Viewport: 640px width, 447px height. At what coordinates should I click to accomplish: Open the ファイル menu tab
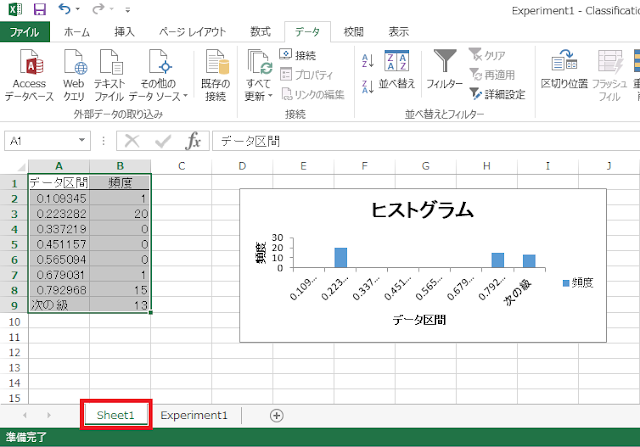pos(25,32)
